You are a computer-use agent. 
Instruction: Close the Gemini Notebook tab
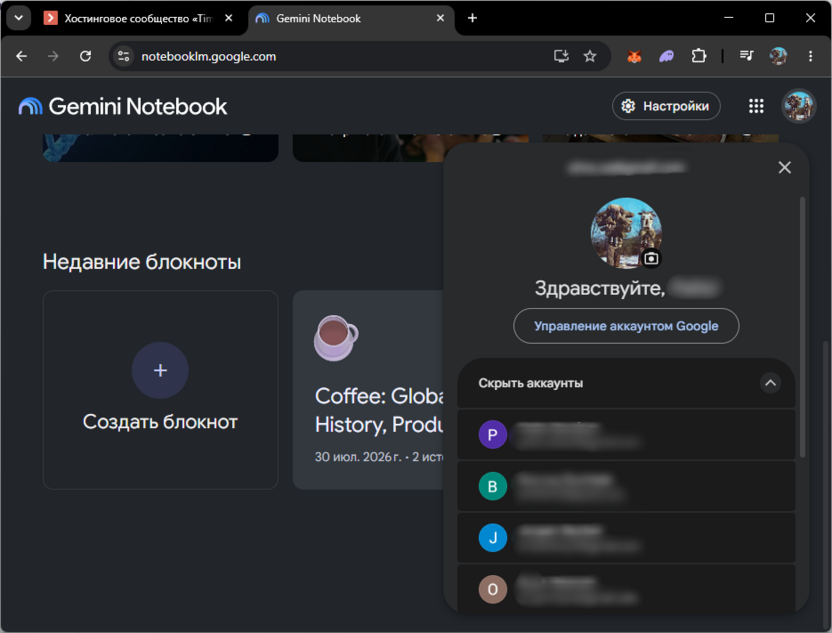point(440,18)
